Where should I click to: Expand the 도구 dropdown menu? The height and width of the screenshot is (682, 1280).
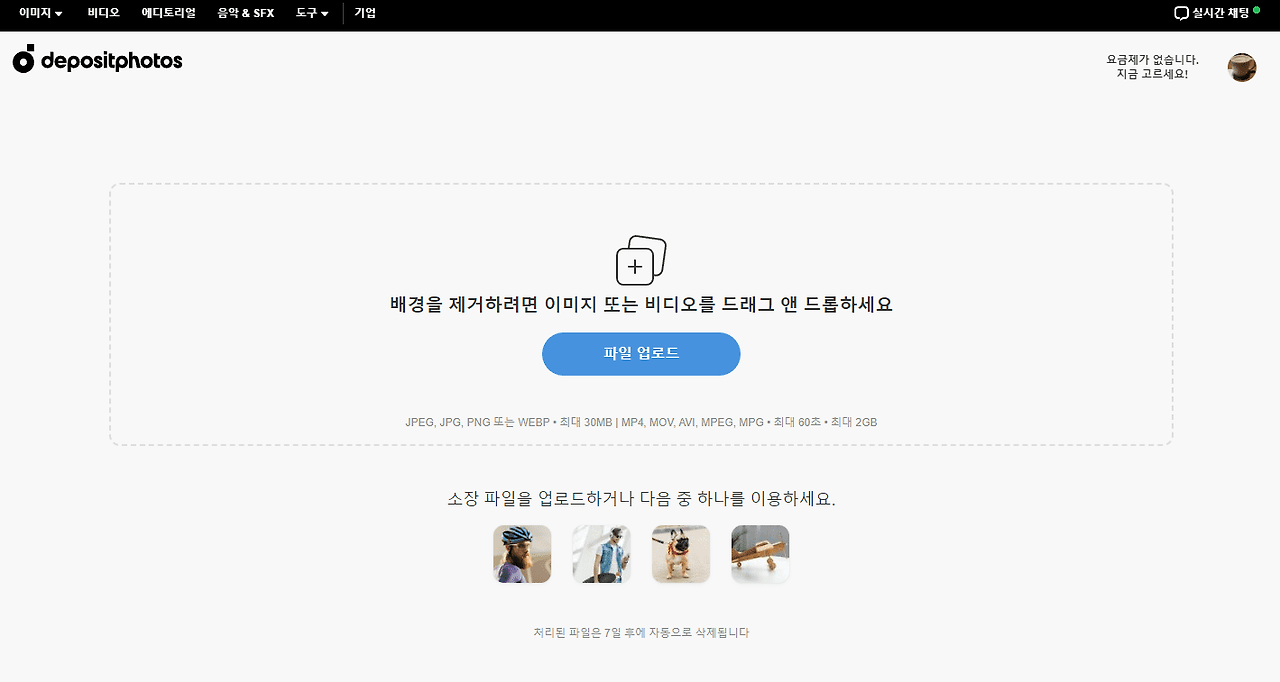[312, 14]
